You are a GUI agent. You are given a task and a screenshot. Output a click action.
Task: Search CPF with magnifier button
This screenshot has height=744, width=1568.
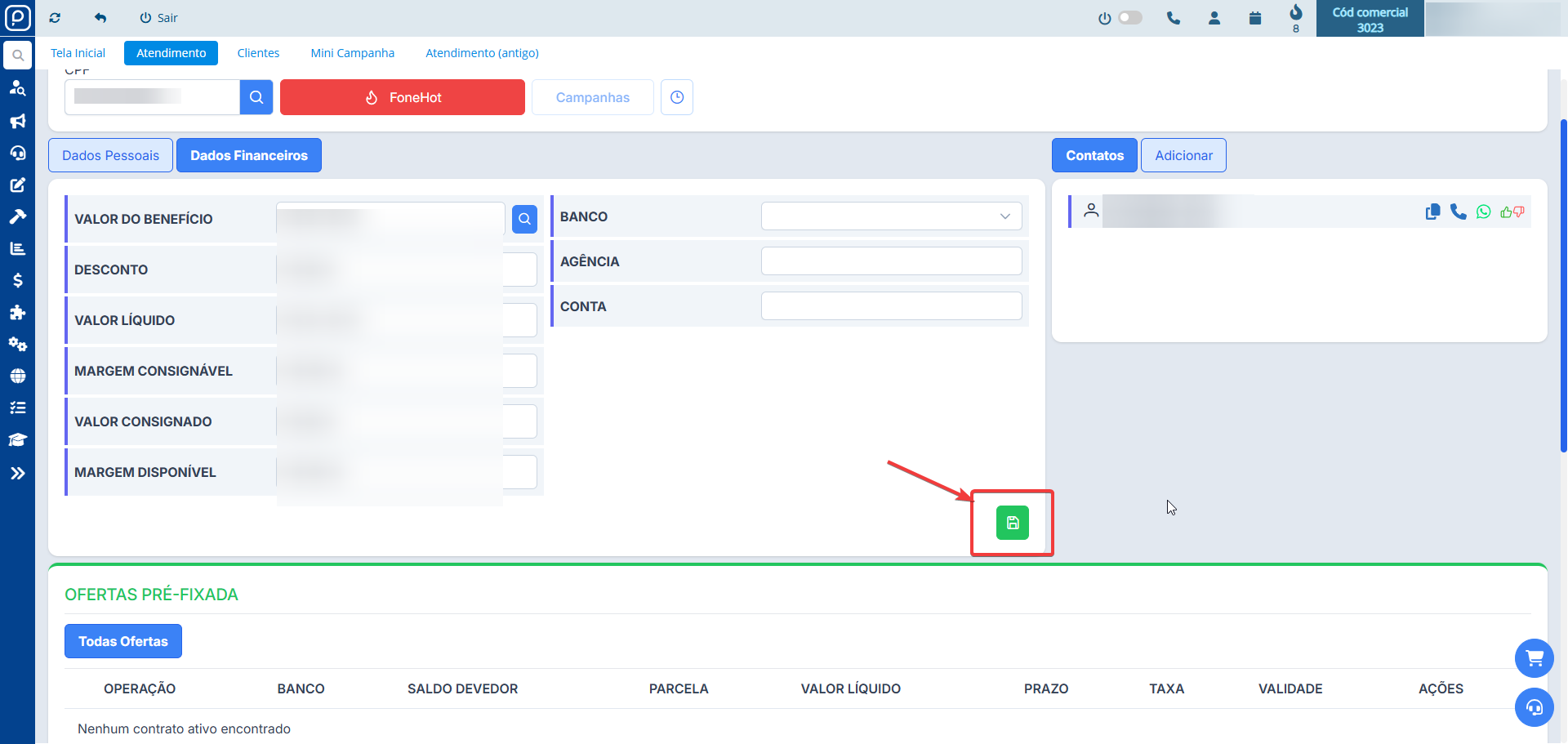coord(256,97)
